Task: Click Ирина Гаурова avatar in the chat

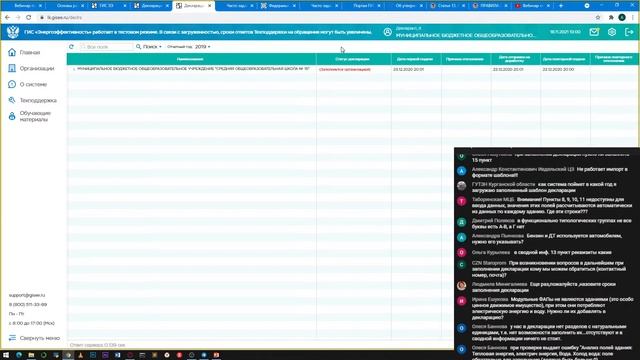Action: 462,301
